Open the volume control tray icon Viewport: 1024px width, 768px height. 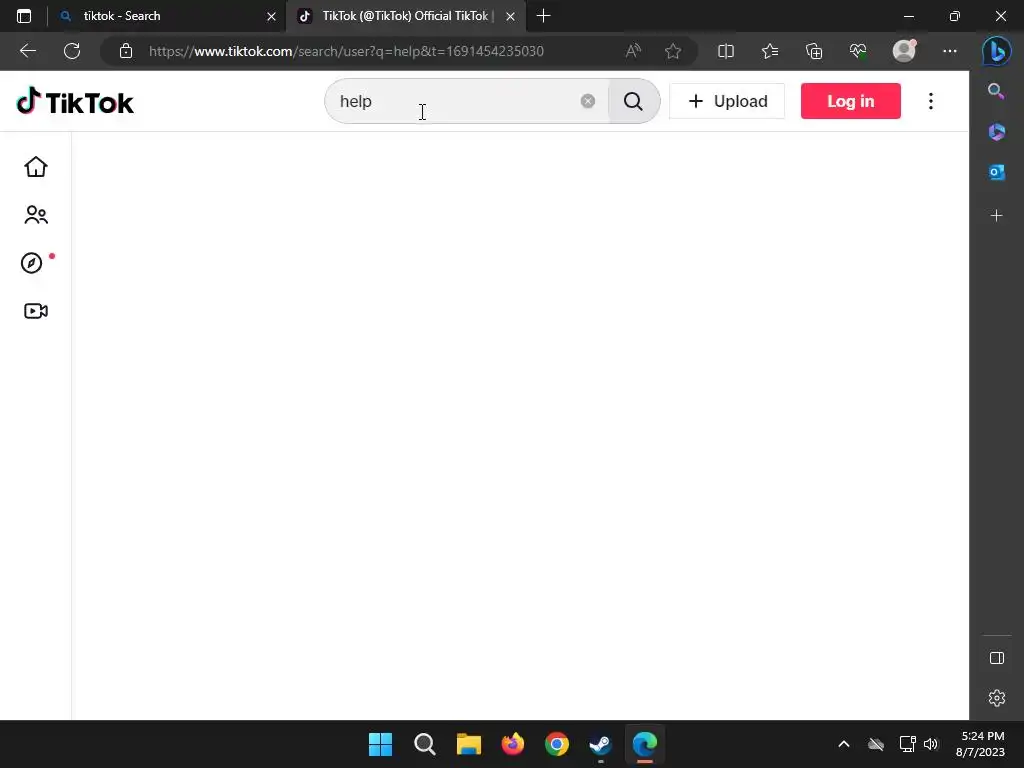(x=931, y=744)
